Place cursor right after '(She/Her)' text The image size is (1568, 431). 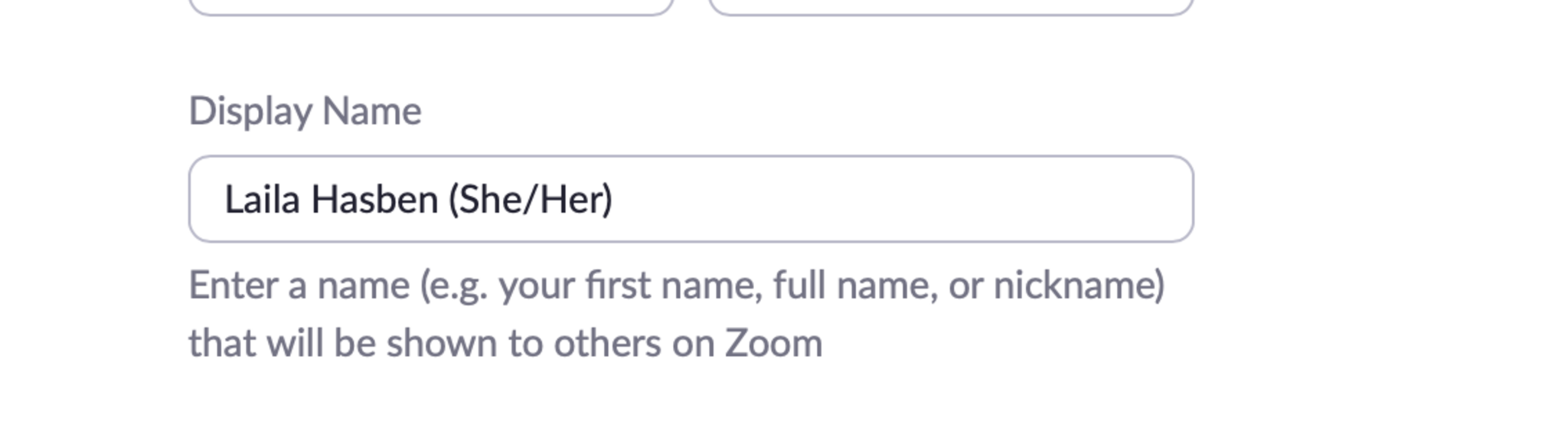click(x=615, y=200)
